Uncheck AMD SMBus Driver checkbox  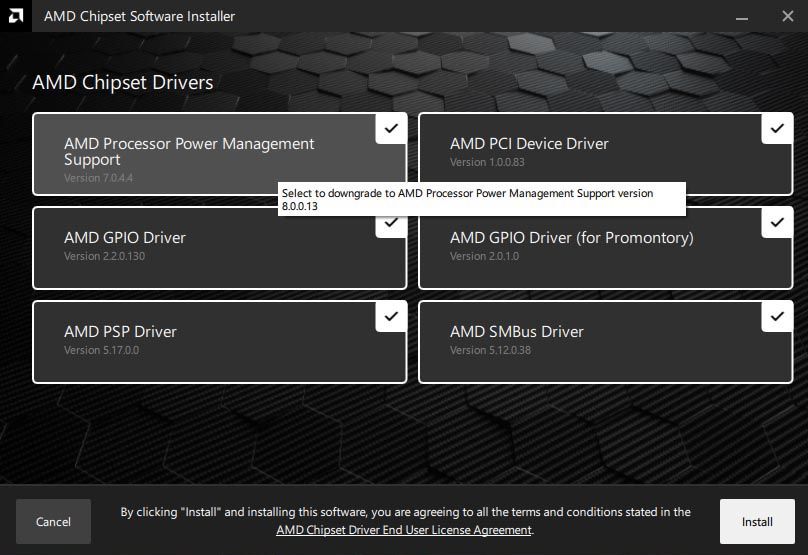click(x=777, y=316)
